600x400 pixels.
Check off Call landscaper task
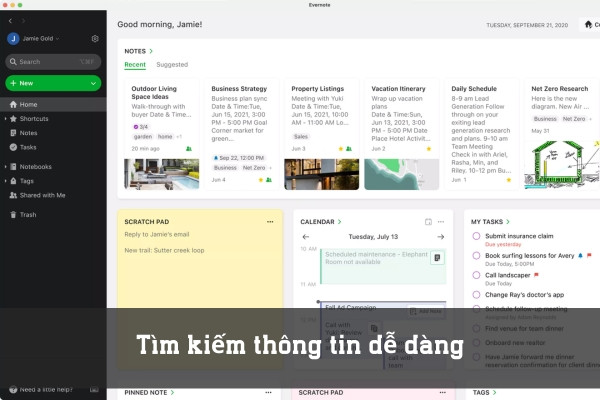pos(476,275)
